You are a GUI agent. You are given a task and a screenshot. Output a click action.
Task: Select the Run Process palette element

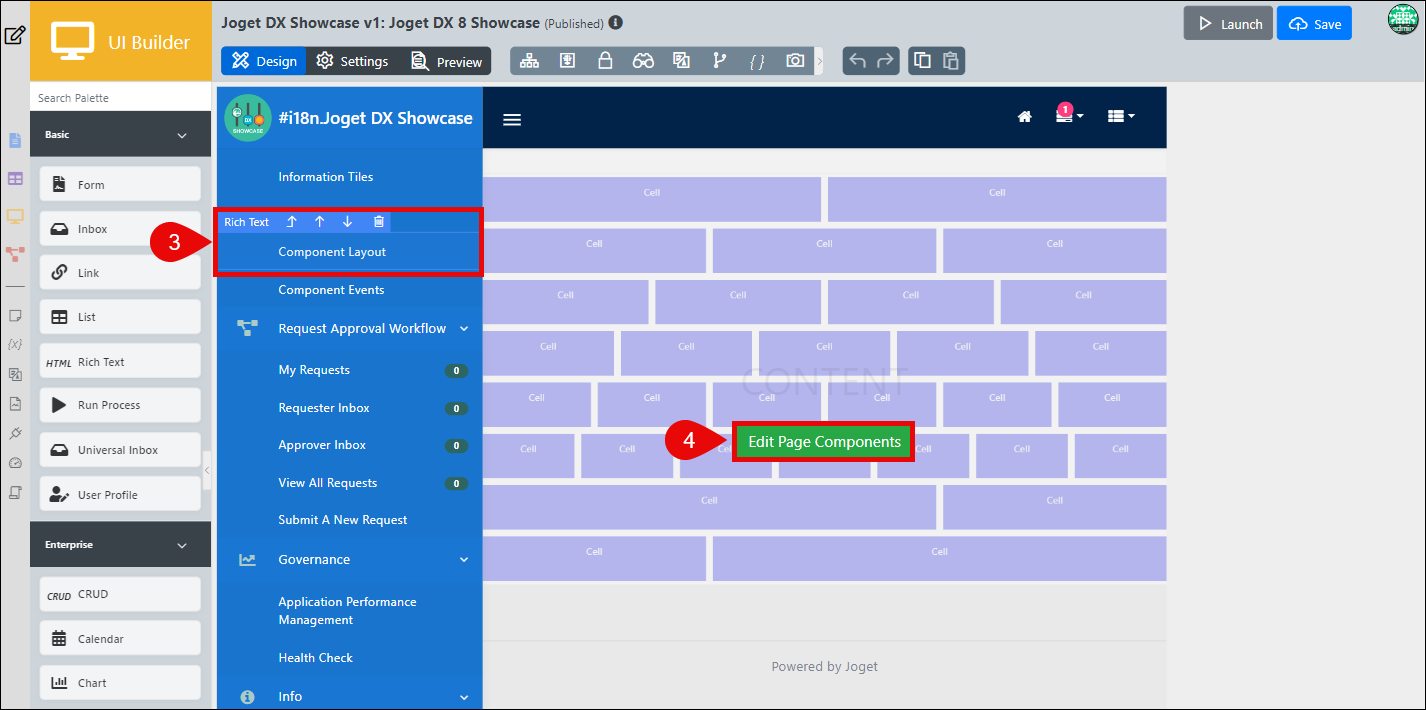coord(120,405)
